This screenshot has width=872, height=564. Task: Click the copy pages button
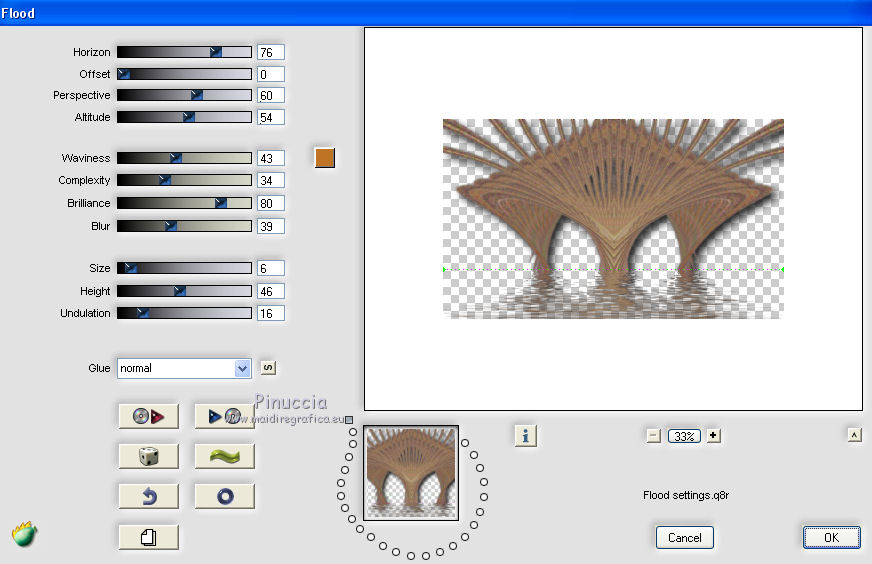pyautogui.click(x=148, y=537)
